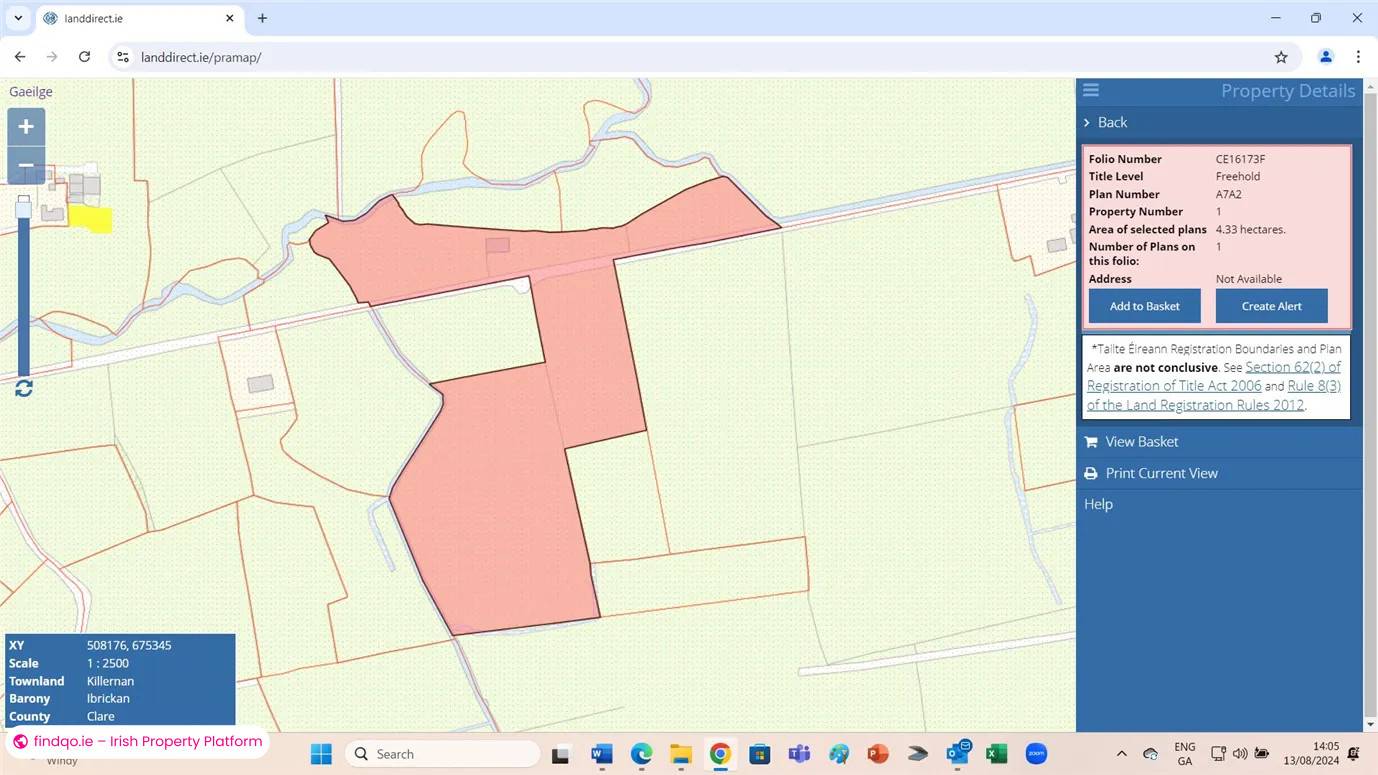
Task: View site information icon beside the URL
Action: point(122,57)
